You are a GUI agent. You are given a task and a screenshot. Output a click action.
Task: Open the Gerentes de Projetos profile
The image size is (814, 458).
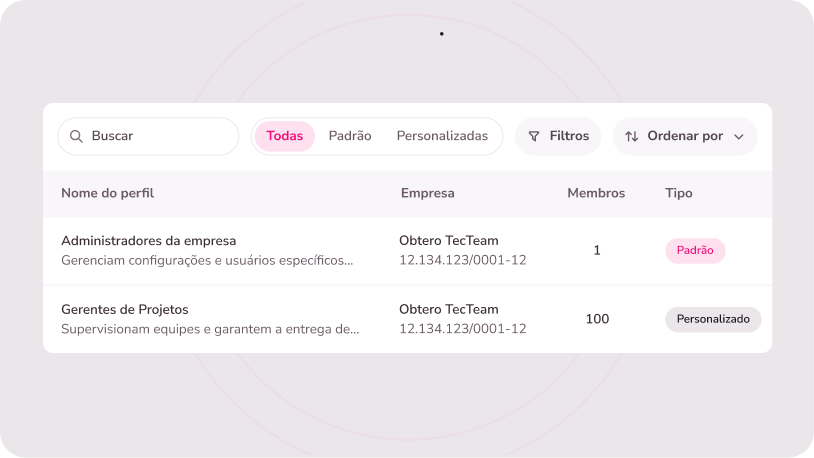125,310
